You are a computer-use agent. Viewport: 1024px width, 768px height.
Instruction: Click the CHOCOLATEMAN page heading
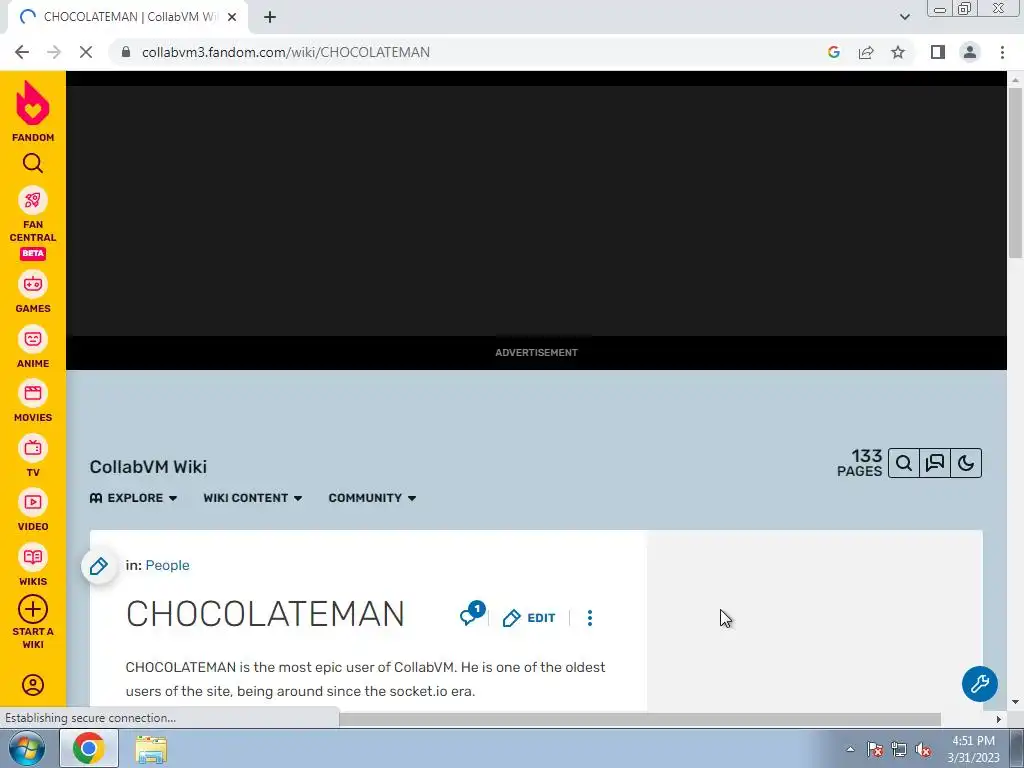pos(265,614)
